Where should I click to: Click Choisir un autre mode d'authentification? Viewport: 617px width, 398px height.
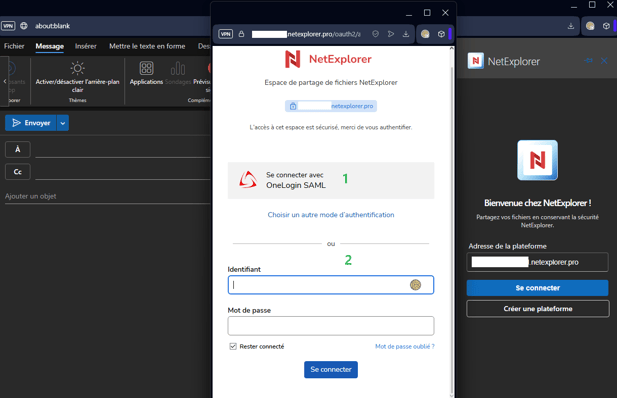click(331, 215)
